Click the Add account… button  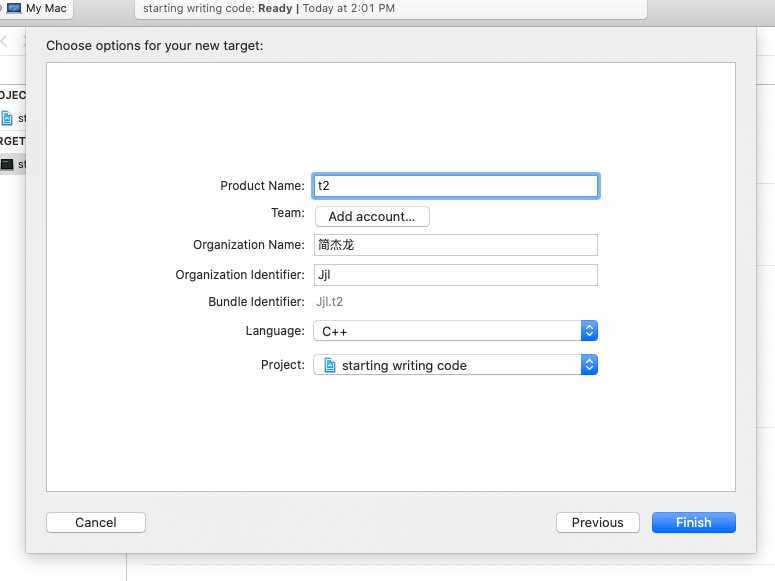tap(372, 217)
